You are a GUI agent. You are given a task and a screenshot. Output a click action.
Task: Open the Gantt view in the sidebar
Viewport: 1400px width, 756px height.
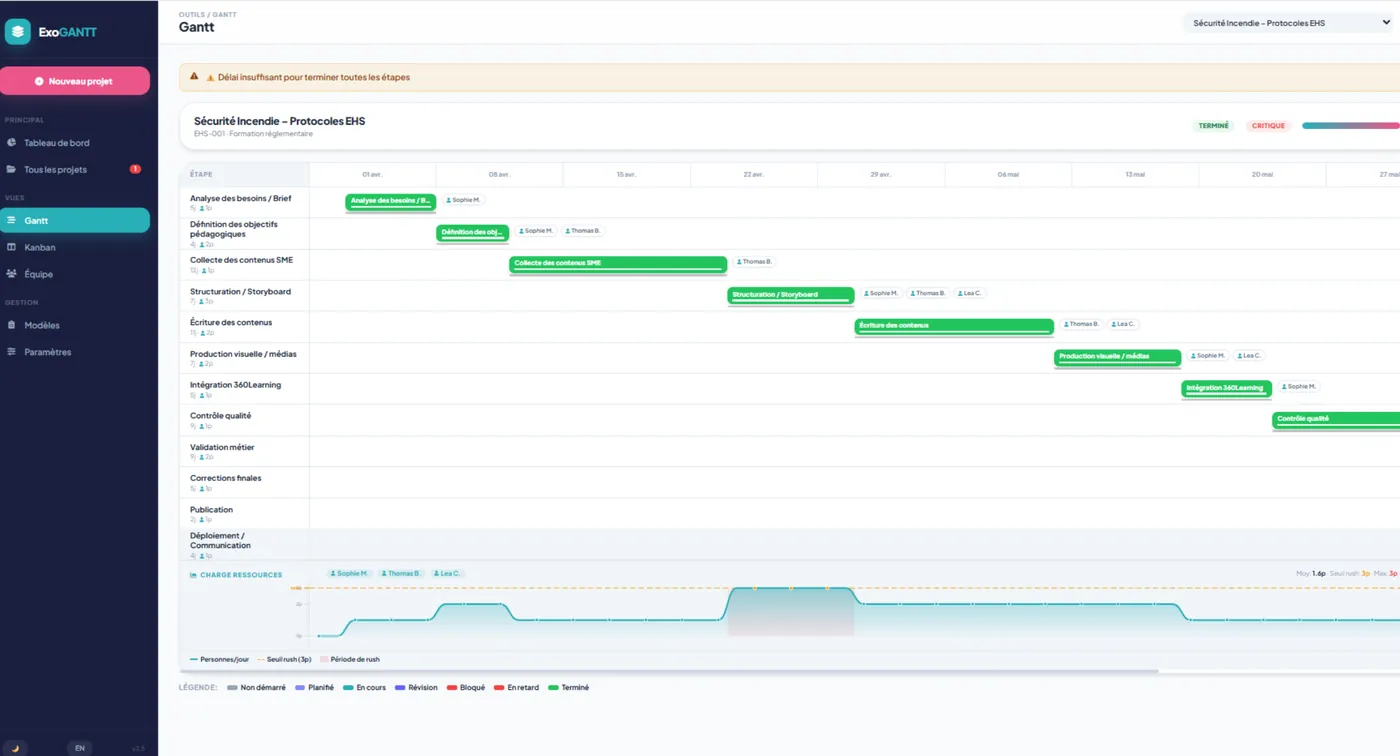click(75, 220)
